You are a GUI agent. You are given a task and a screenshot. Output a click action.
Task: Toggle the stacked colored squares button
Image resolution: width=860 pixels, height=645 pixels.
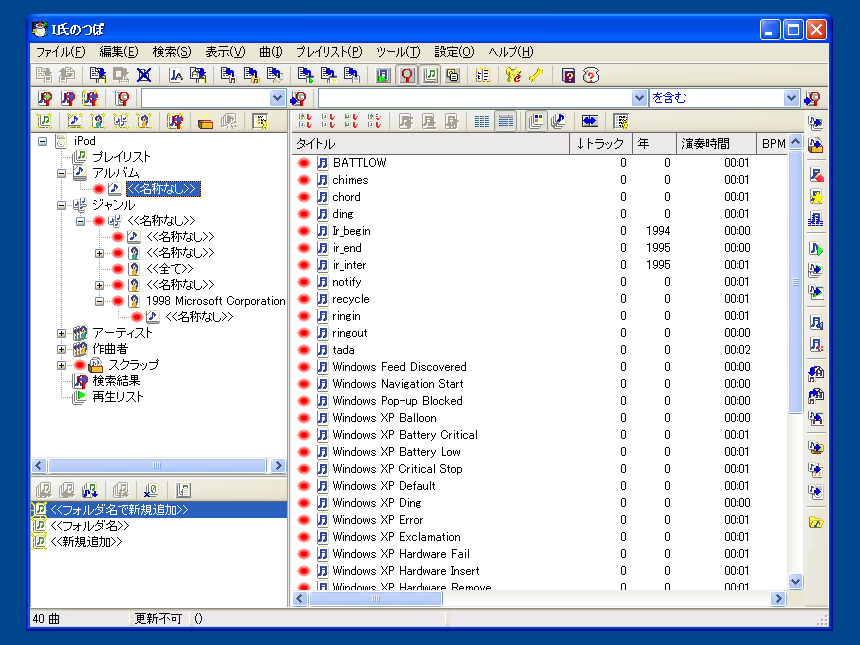coord(535,121)
